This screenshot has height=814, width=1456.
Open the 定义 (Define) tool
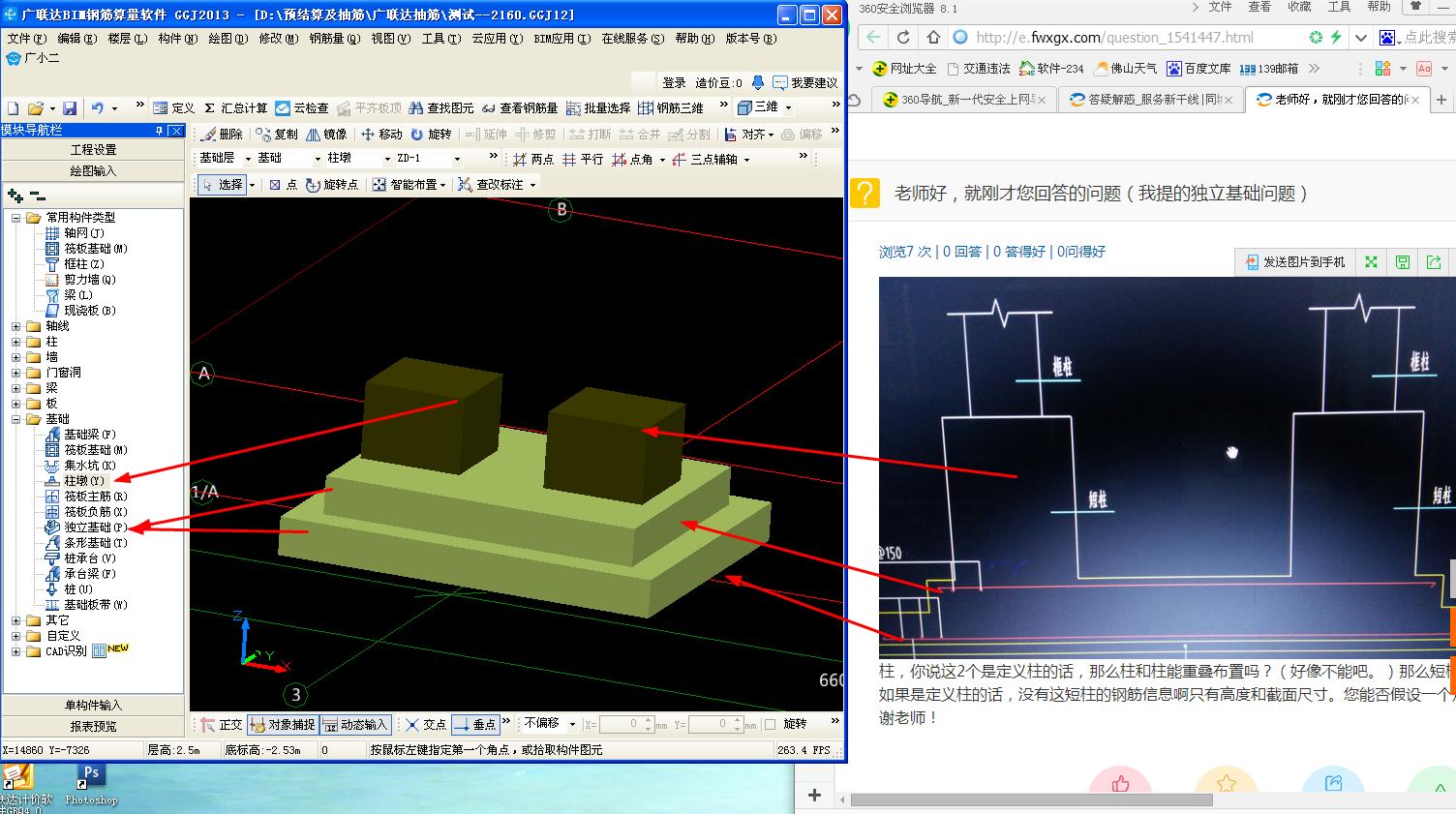[x=173, y=108]
